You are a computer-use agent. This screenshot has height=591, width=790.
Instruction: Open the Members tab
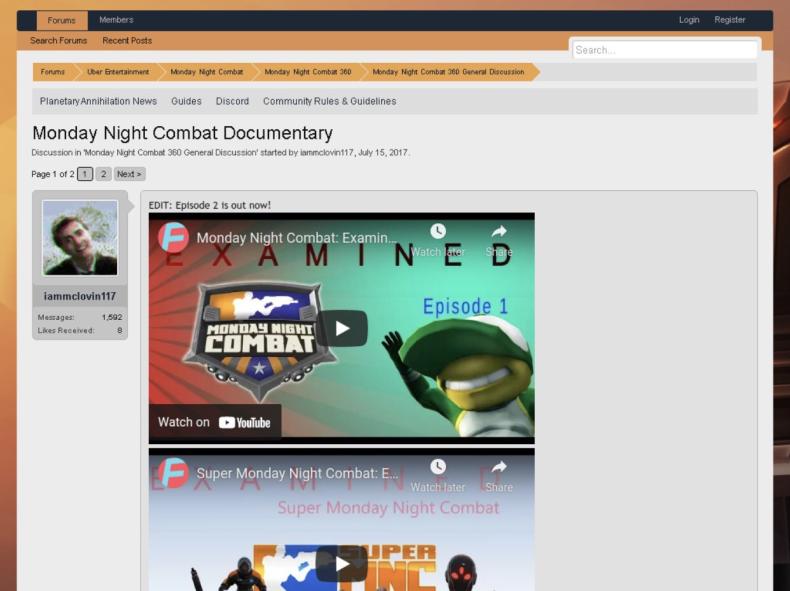(x=116, y=20)
